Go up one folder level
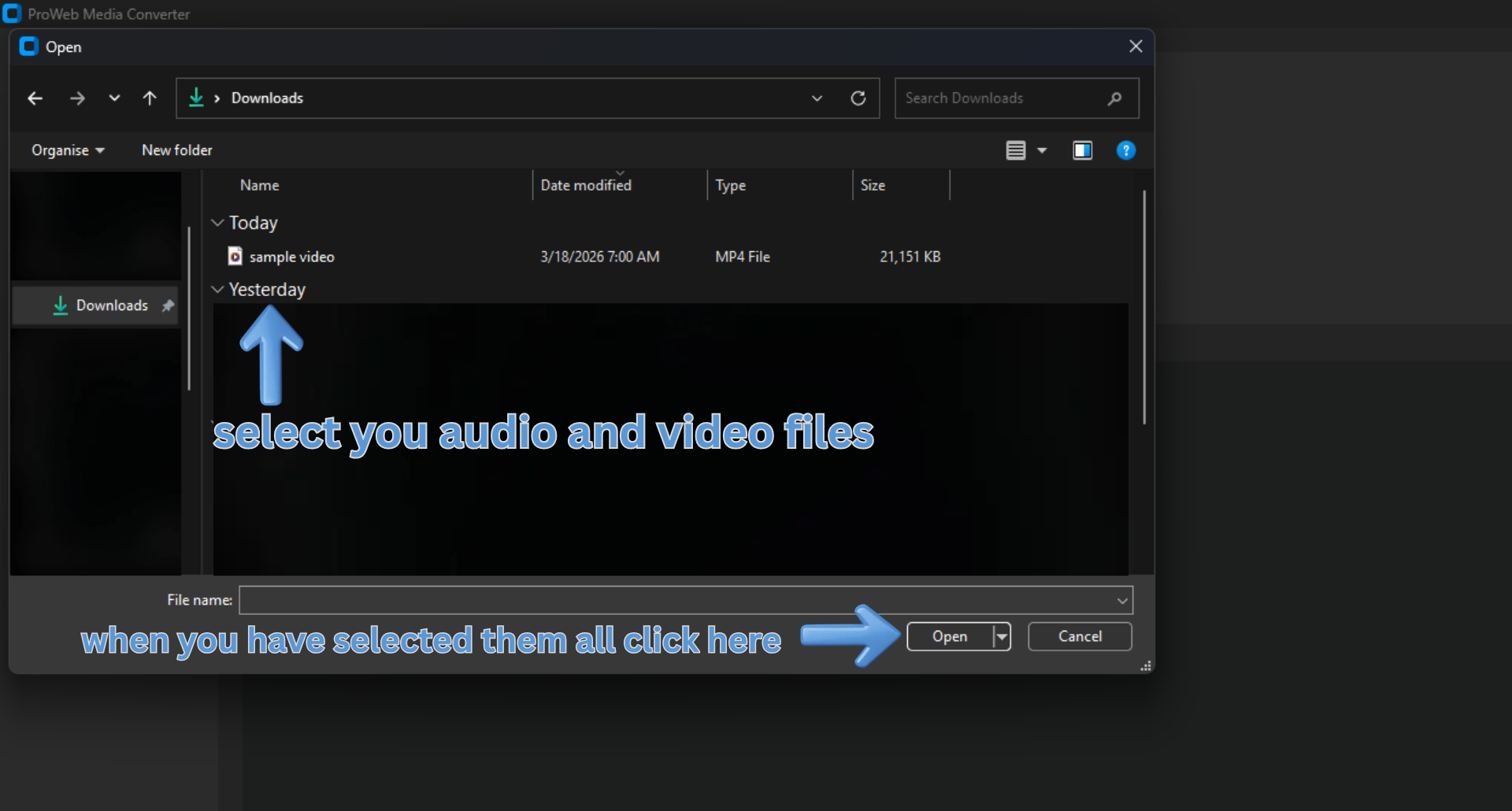The width and height of the screenshot is (1512, 811). click(x=150, y=98)
